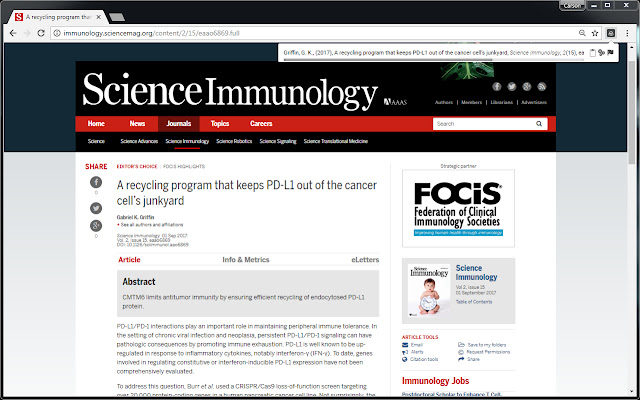Open the Science Immunology issue title link in sidebar

pyautogui.click(x=476, y=273)
